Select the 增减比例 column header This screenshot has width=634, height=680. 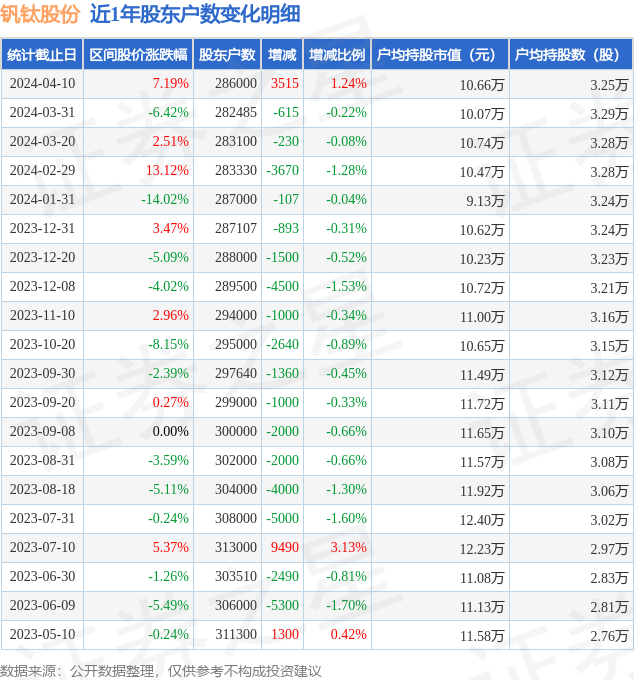[337, 55]
